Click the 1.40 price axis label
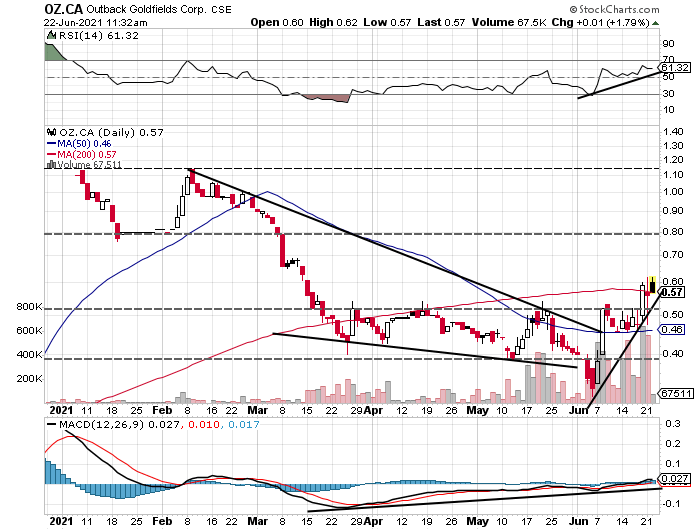Screen dimensions: 700x530 673,131
